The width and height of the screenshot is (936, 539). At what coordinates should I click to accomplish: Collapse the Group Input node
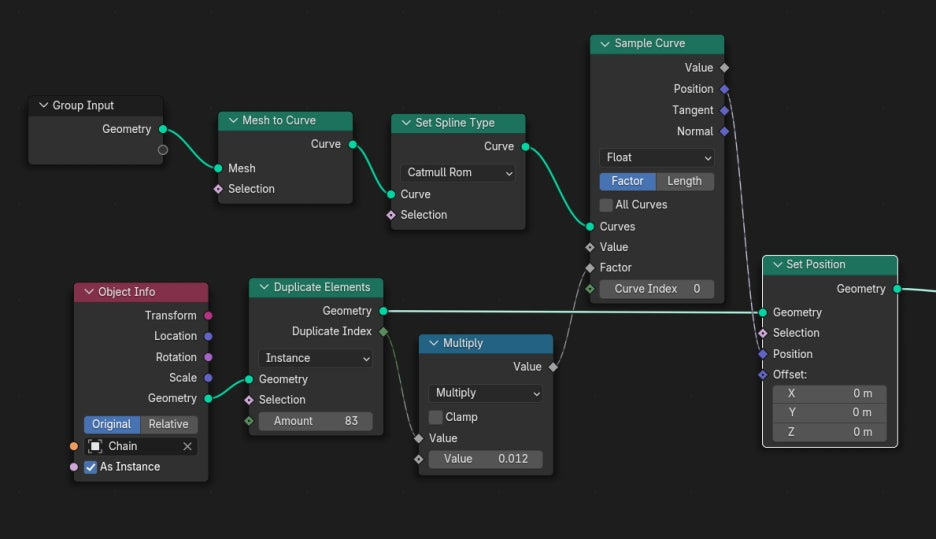(x=44, y=105)
